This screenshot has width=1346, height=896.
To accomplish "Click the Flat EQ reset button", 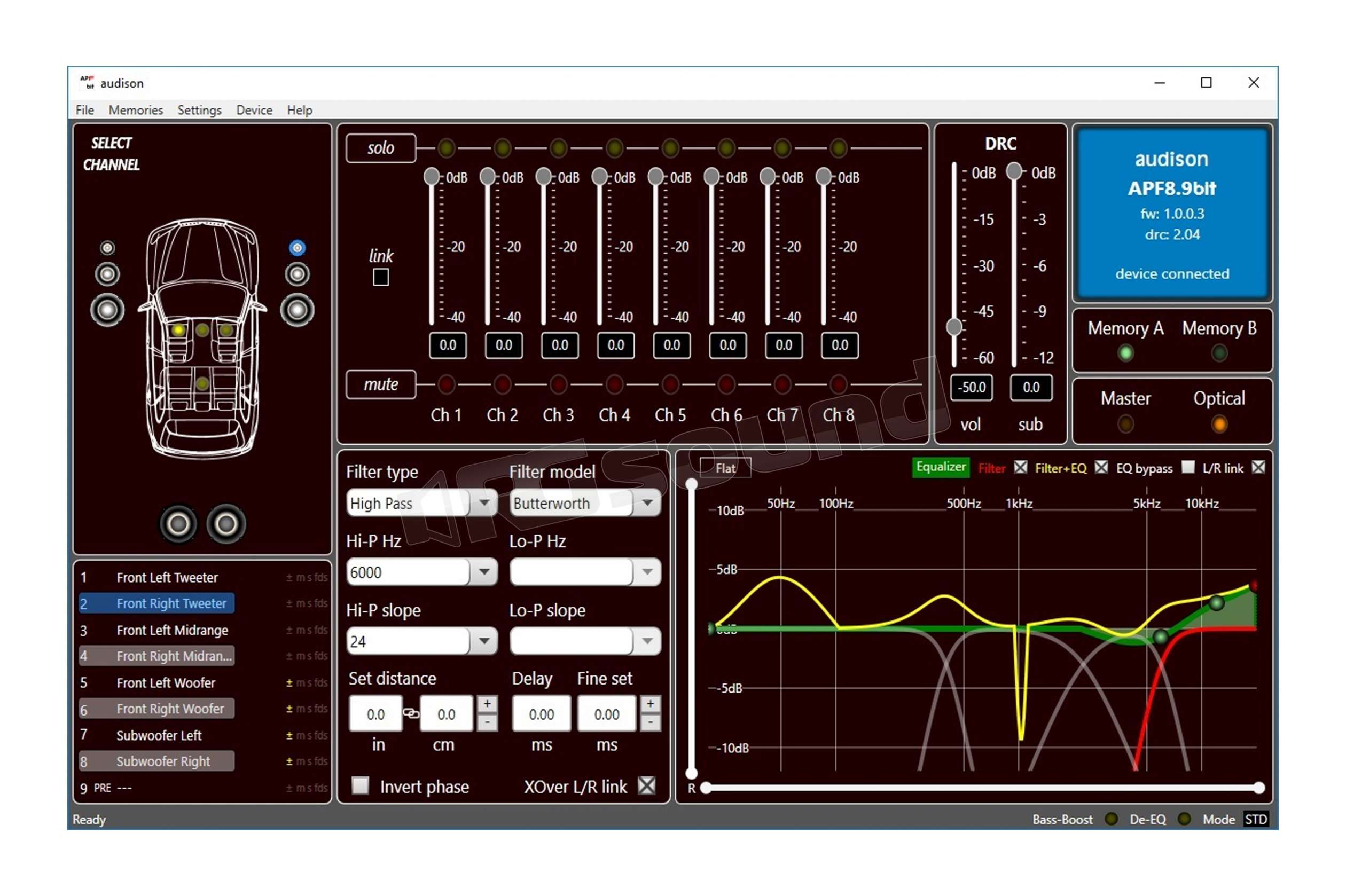I will (x=725, y=468).
